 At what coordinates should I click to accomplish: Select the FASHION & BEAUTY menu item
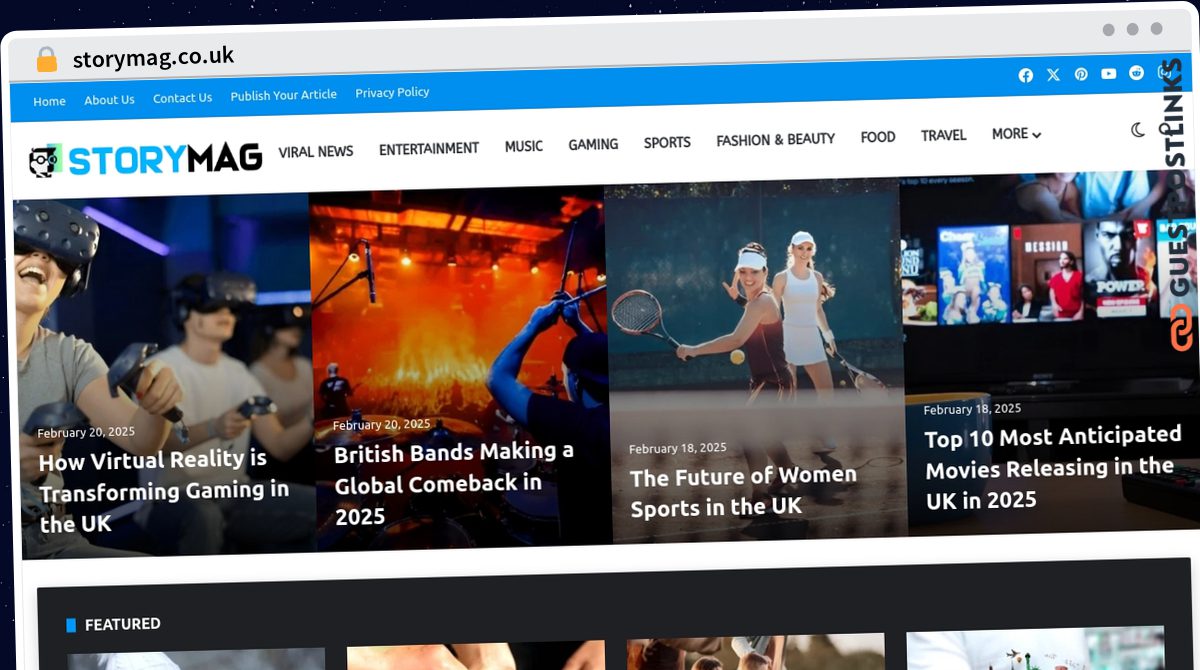[x=775, y=140]
